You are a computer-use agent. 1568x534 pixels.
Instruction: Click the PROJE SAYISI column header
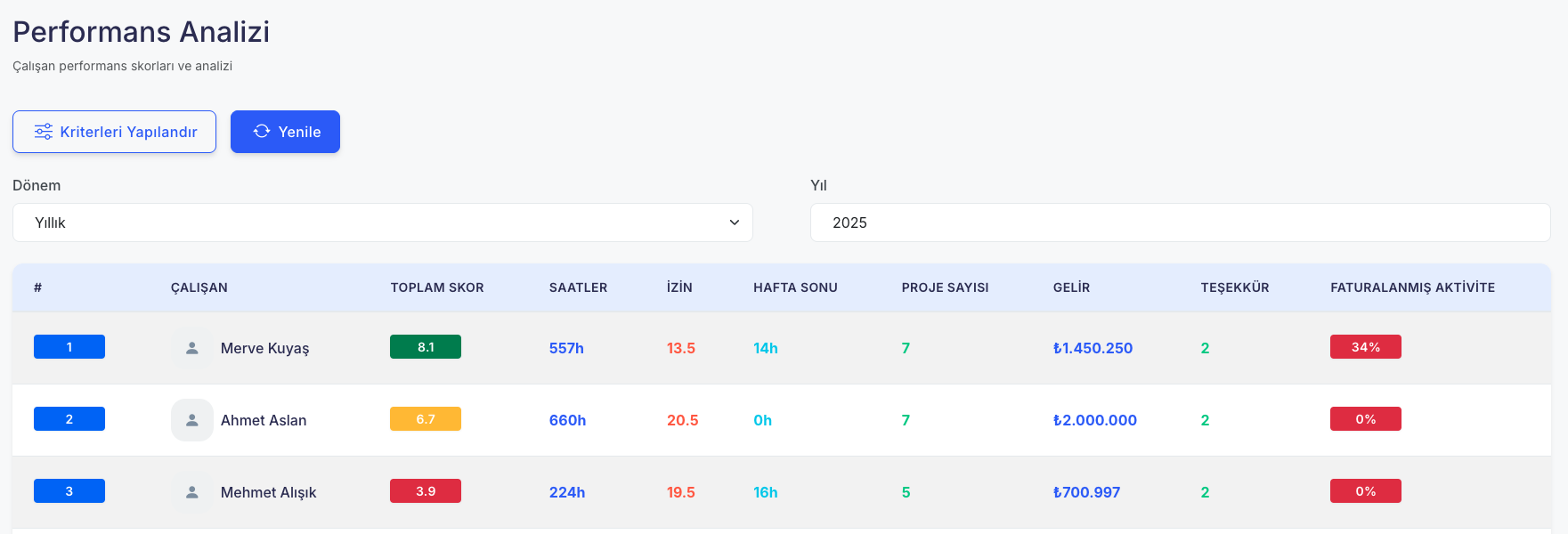(x=946, y=287)
